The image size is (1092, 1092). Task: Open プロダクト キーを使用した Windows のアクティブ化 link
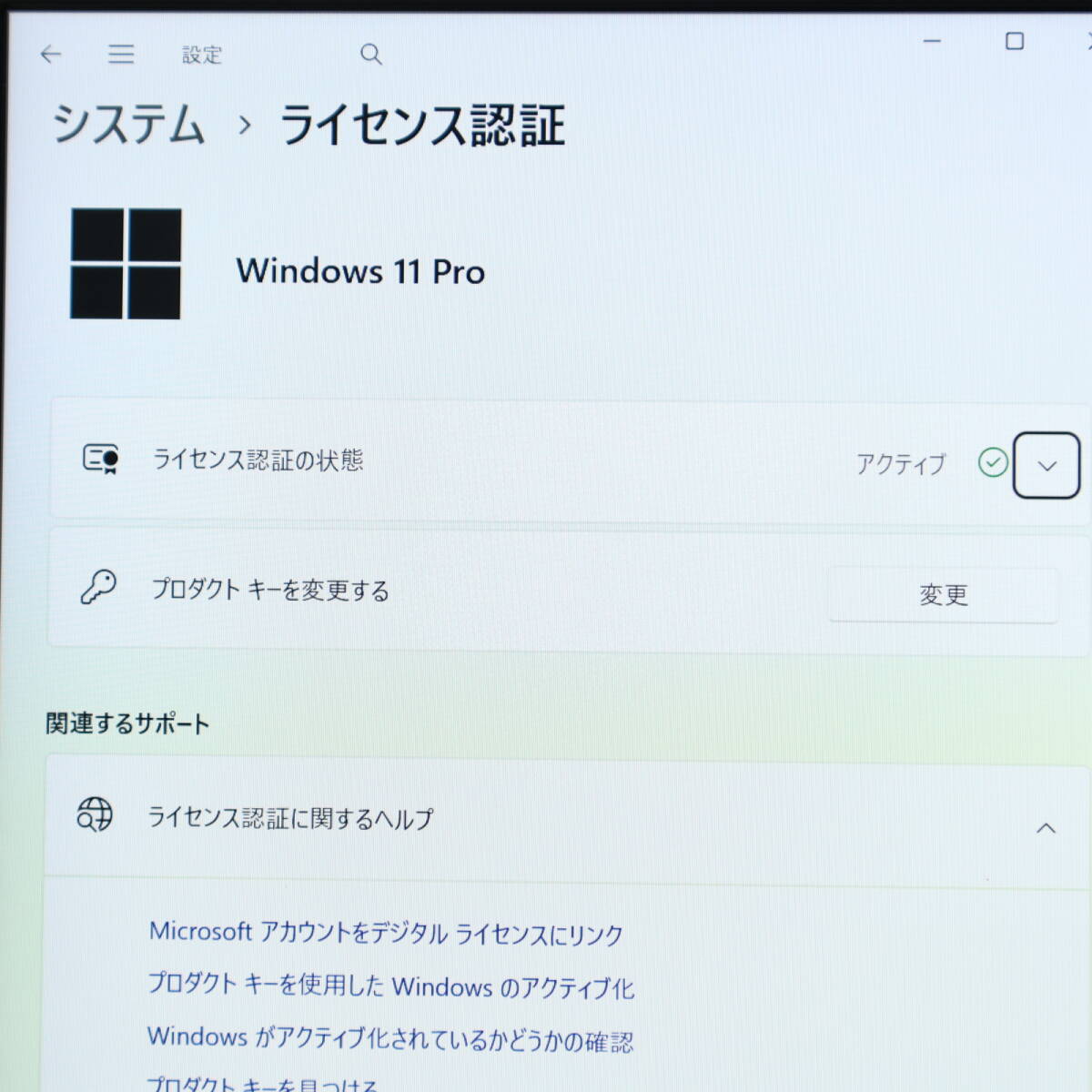[x=391, y=986]
